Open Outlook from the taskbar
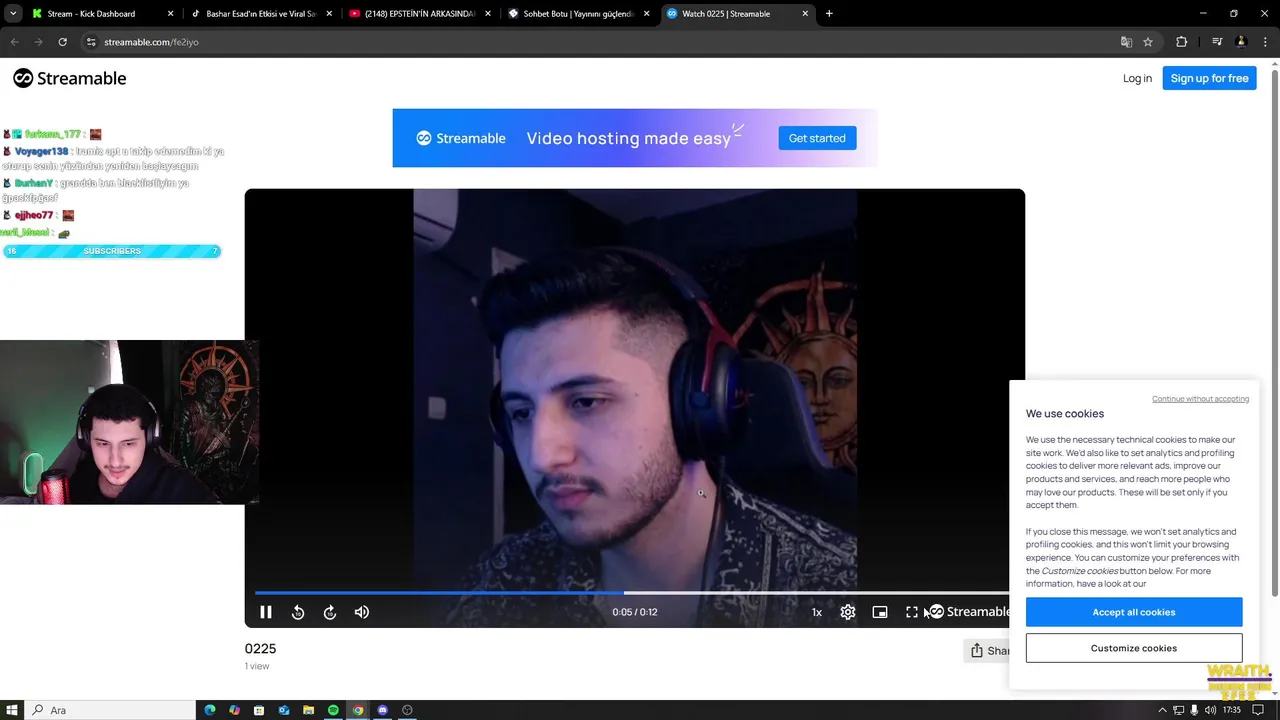 [284, 710]
